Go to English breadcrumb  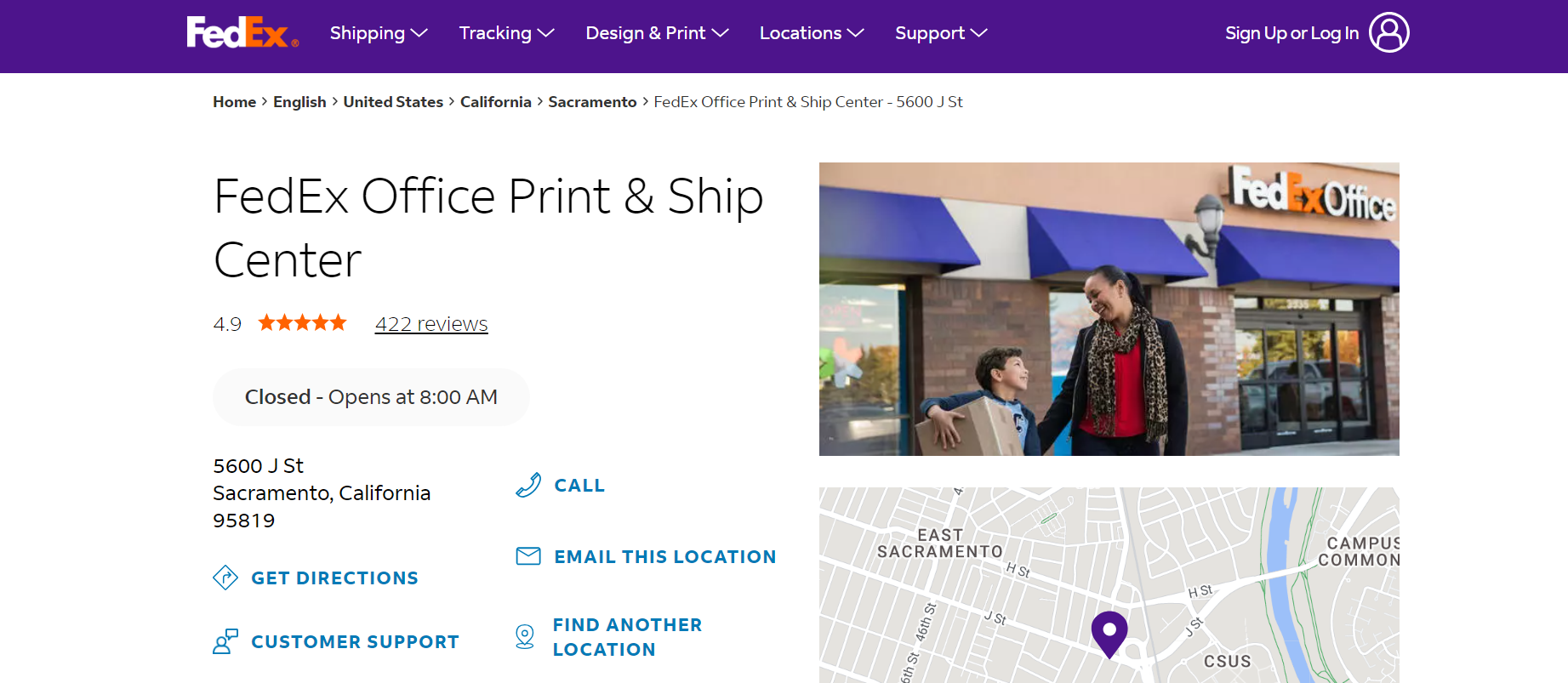click(x=299, y=102)
